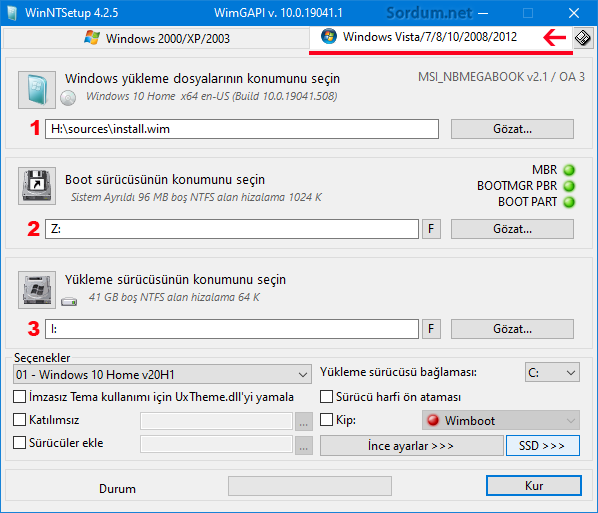Screen dimensions: 598x513
Task: Click the boot drive Z: input field
Action: click(232, 229)
